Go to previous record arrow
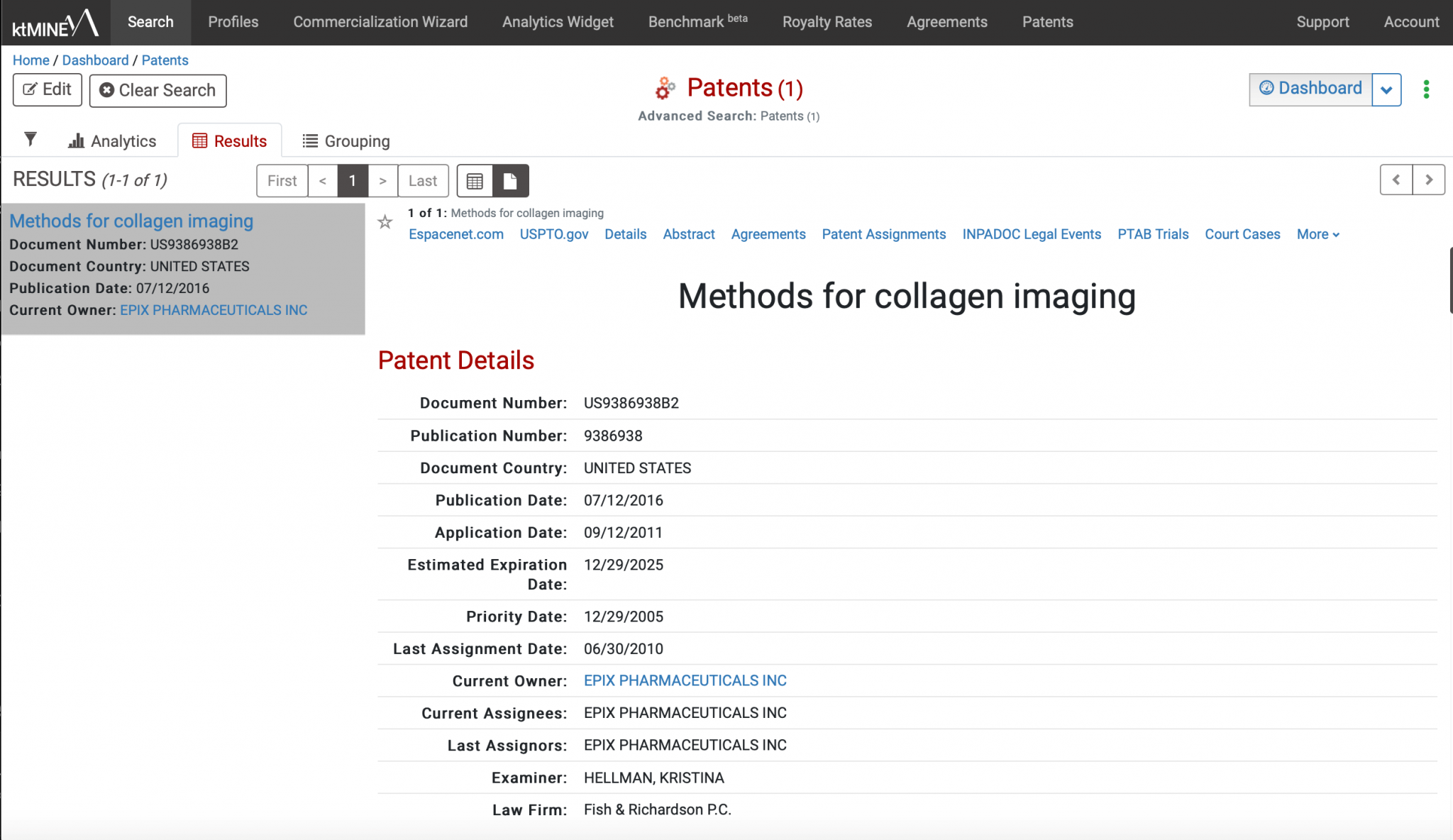 click(x=1396, y=179)
